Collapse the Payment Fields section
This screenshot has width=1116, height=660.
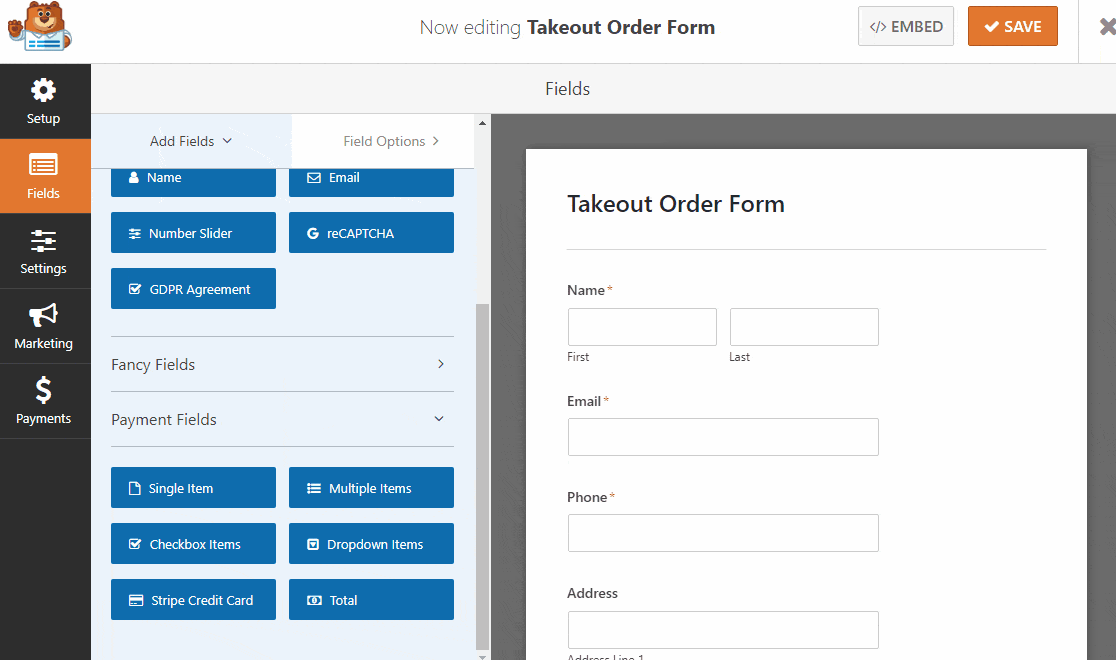pyautogui.click(x=282, y=419)
